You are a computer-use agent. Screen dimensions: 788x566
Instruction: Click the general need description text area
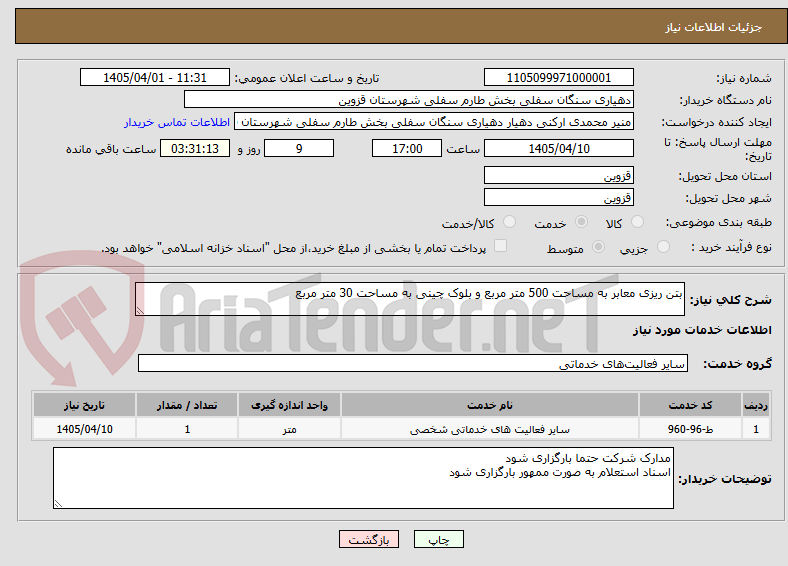[x=410, y=299]
